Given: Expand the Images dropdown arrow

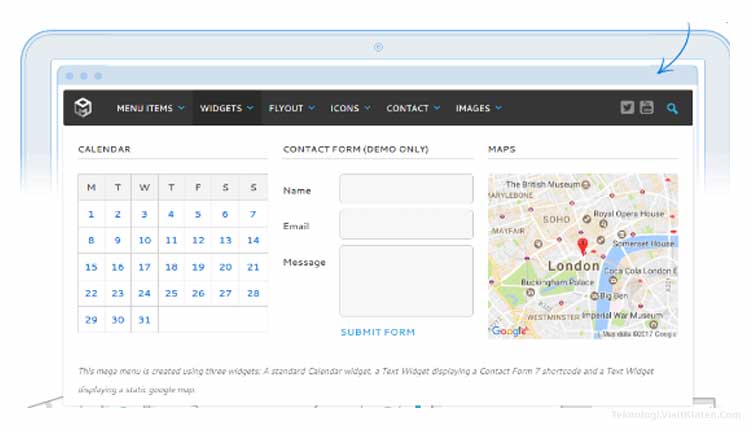Looking at the screenshot, I should click(498, 108).
